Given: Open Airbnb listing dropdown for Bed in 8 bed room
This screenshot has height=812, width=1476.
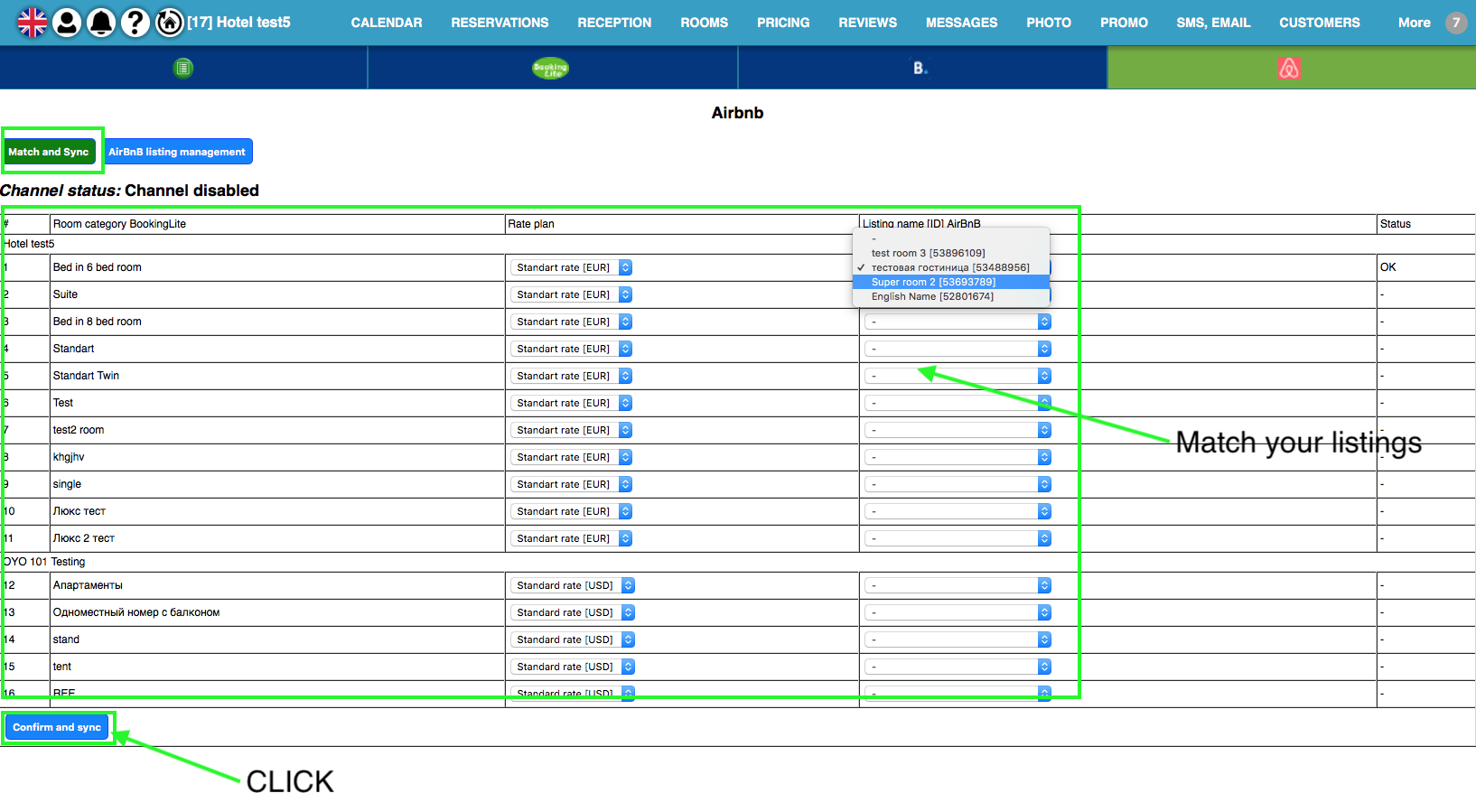Looking at the screenshot, I should point(958,322).
